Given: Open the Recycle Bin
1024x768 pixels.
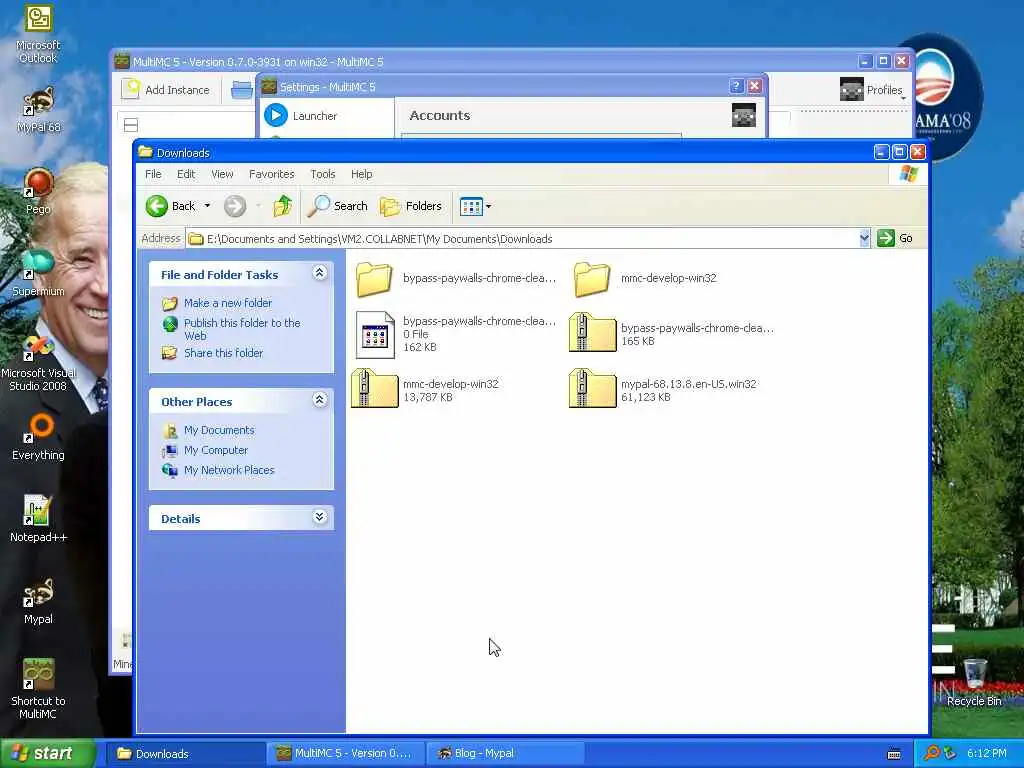Looking at the screenshot, I should pyautogui.click(x=974, y=682).
